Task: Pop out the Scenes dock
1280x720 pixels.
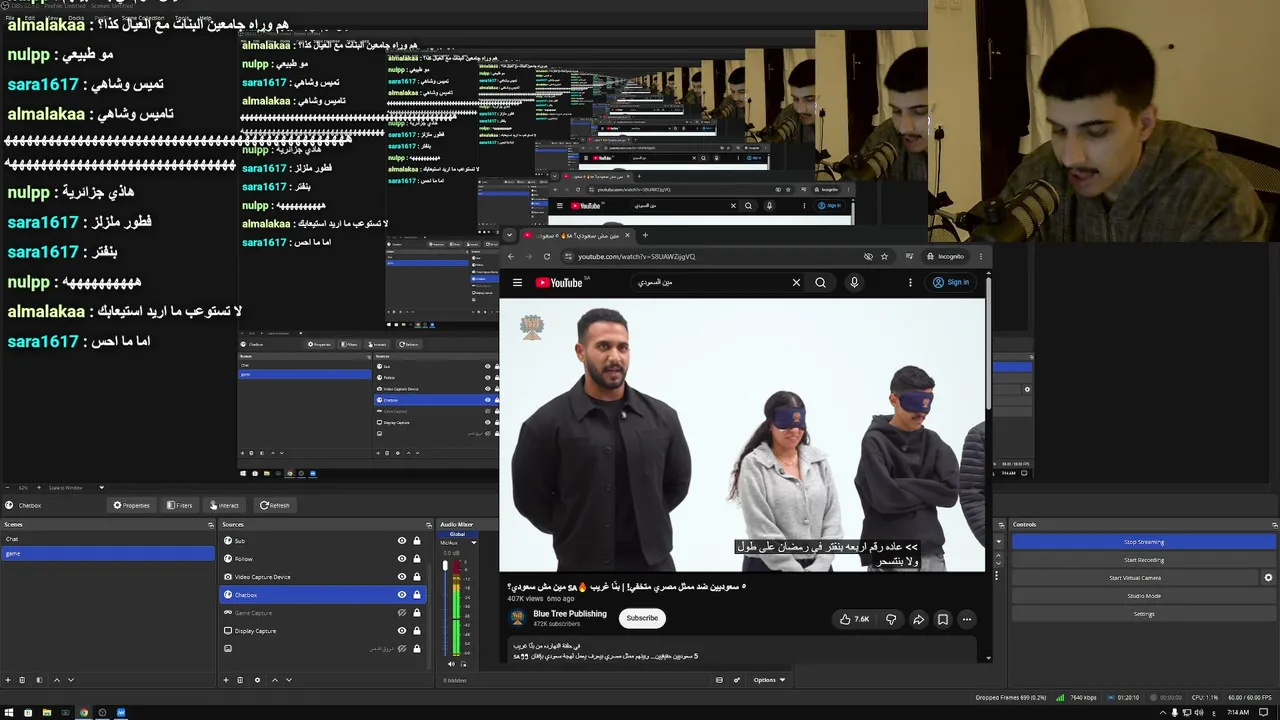Action: 211,524
